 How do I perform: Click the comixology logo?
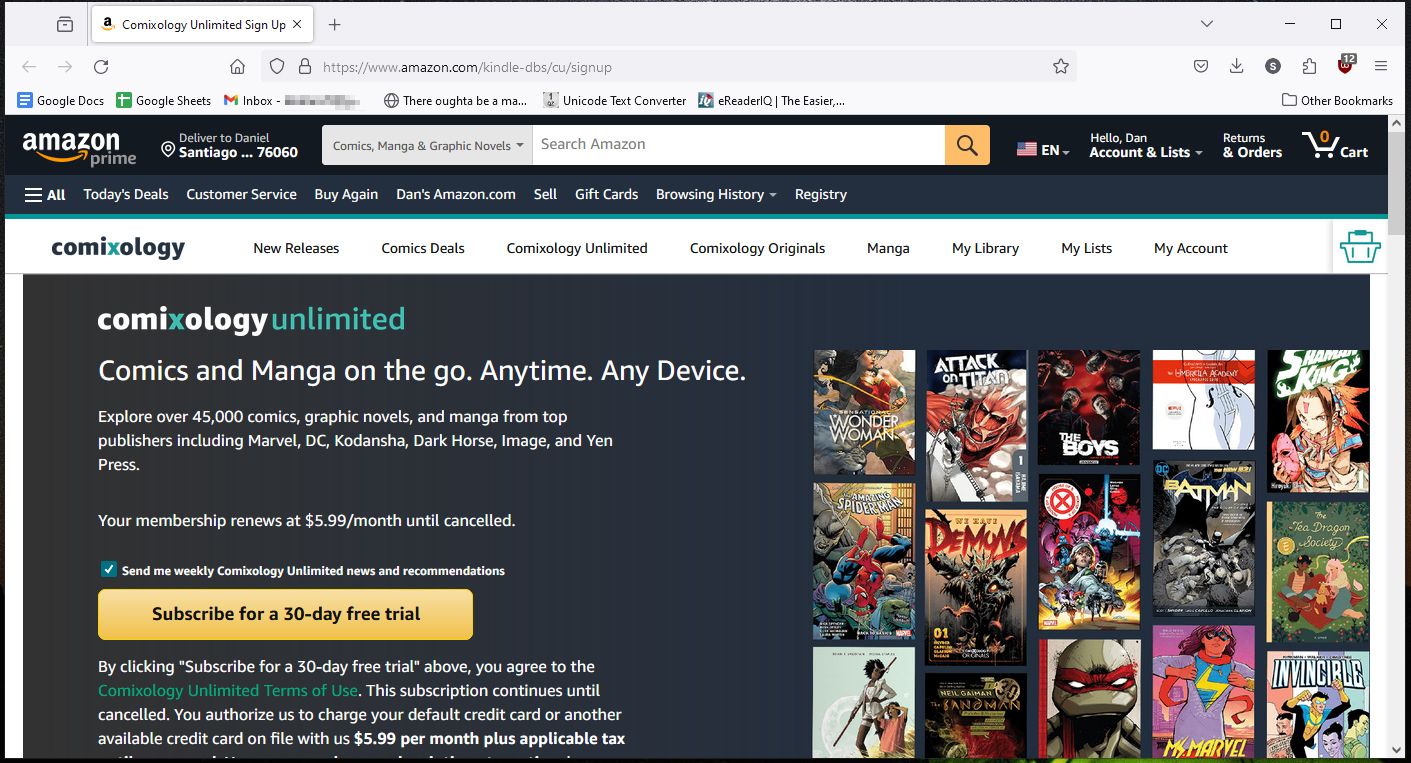coord(118,247)
